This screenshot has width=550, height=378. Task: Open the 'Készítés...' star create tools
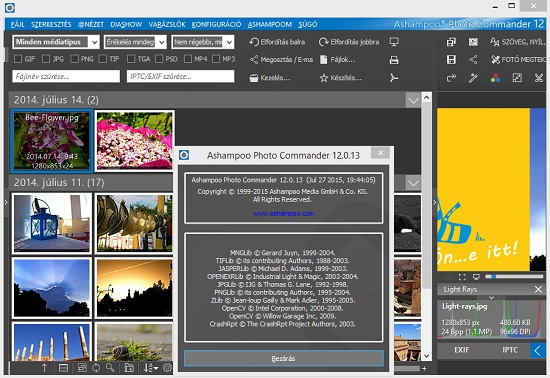340,78
